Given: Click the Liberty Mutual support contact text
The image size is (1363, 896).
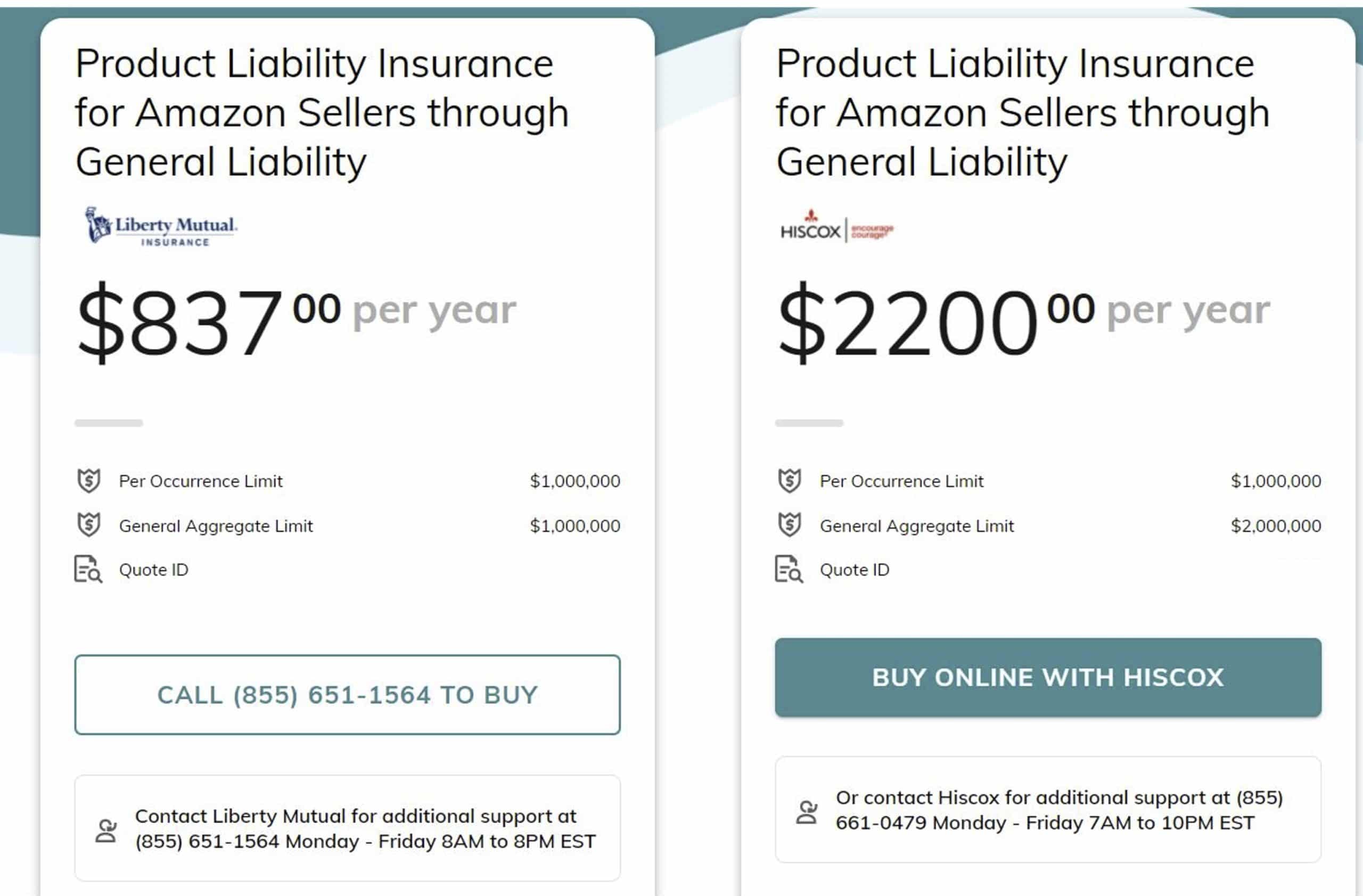Looking at the screenshot, I should [365, 828].
